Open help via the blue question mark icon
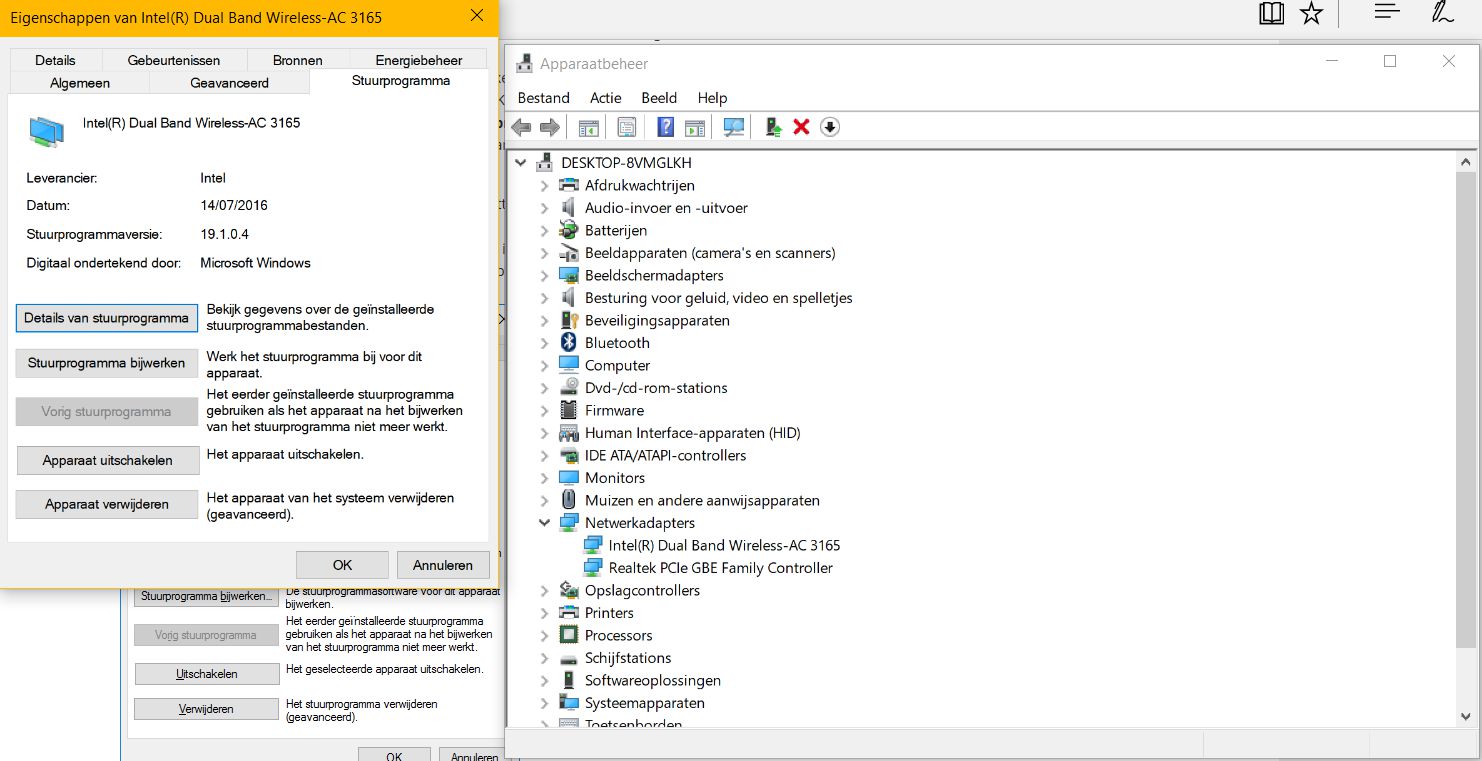 click(x=665, y=127)
